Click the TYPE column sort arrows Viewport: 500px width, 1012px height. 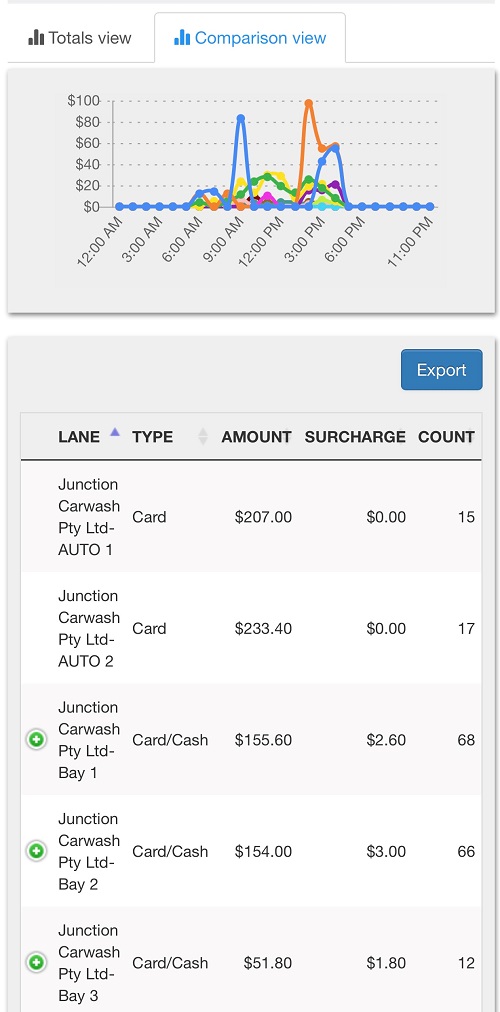click(203, 437)
